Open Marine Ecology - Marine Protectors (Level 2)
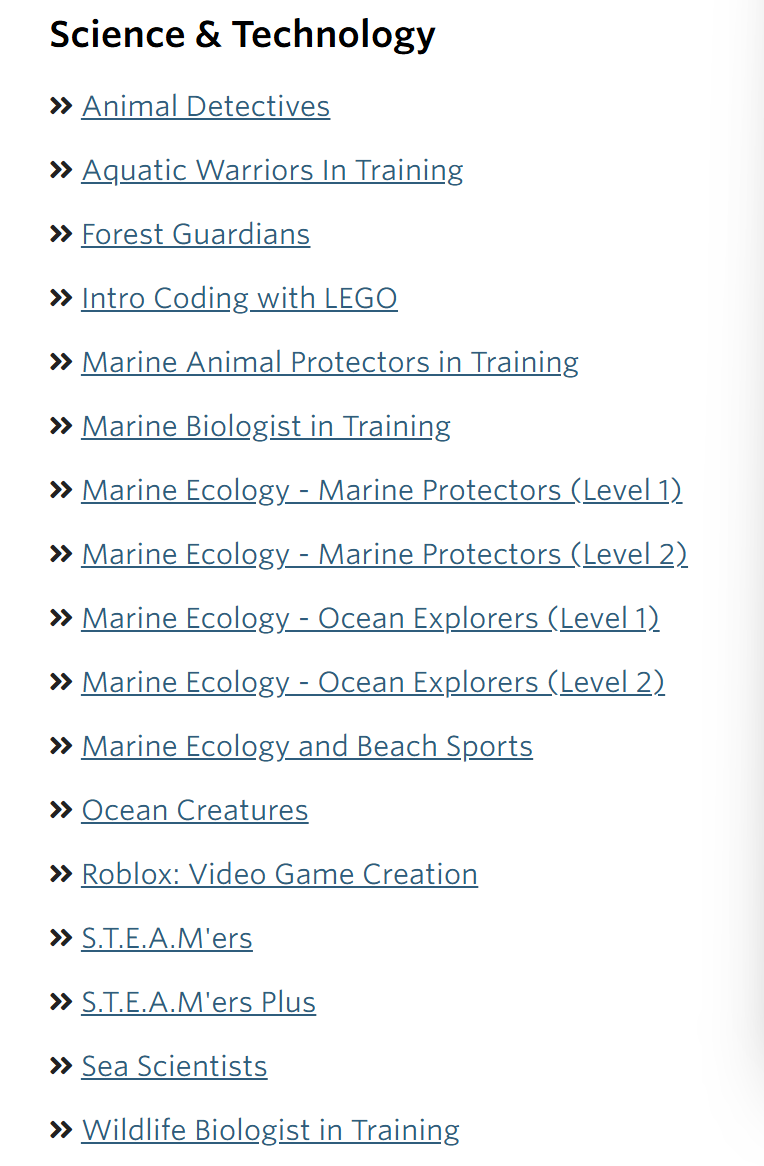 384,555
